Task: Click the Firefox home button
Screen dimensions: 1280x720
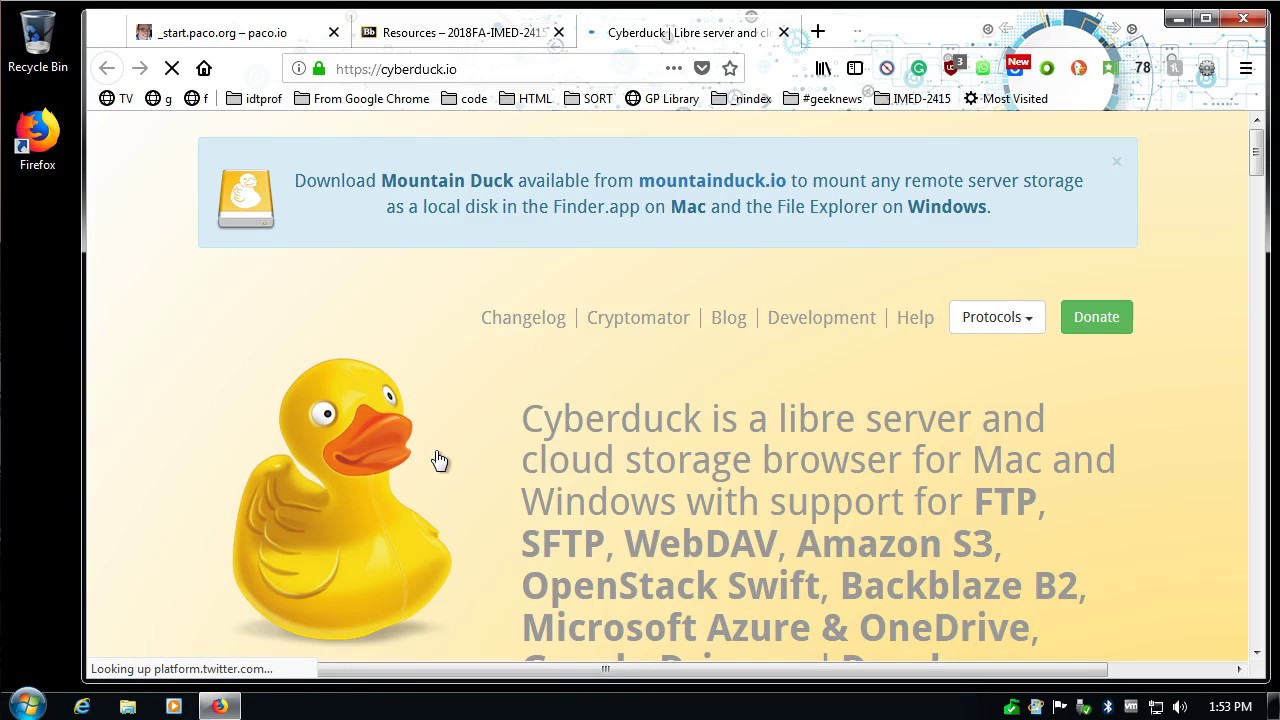Action: tap(204, 68)
